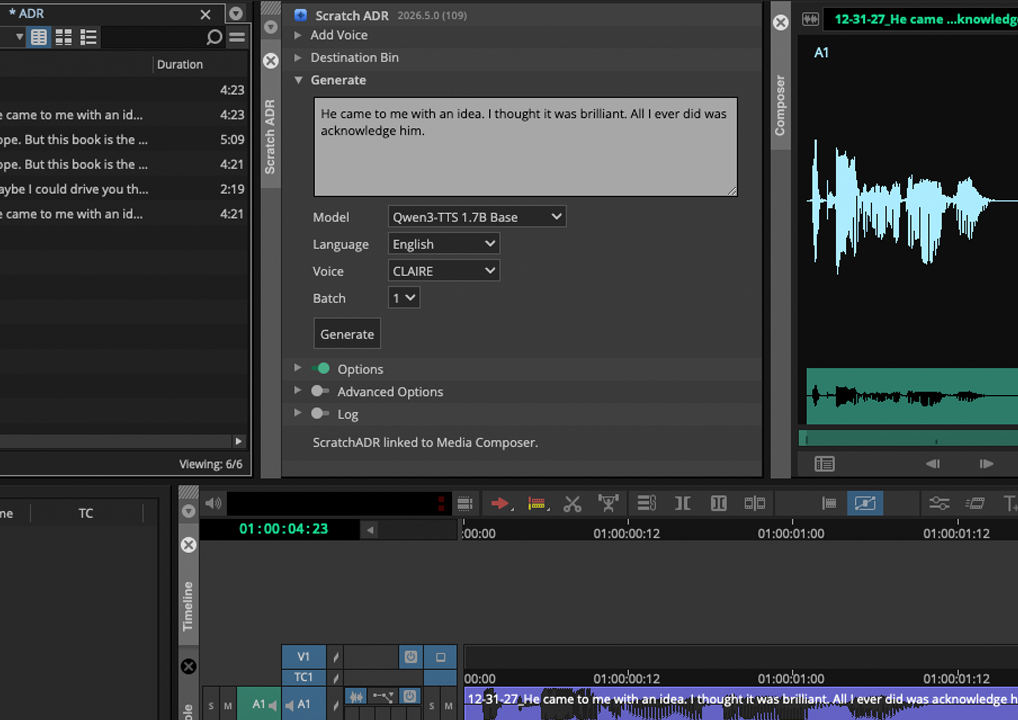
Task: Toggle A1 track power button
Action: 410,696
